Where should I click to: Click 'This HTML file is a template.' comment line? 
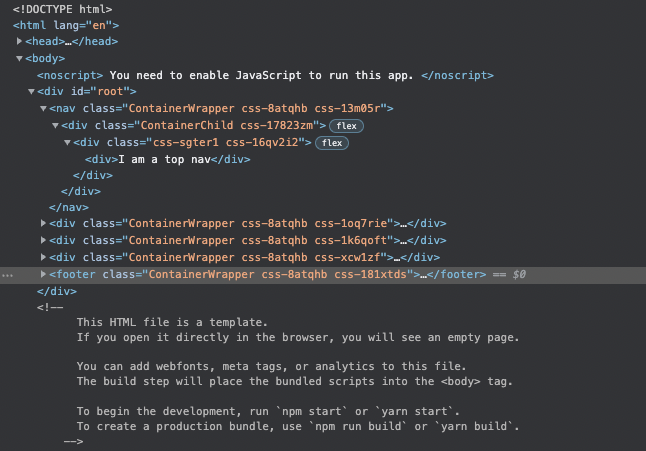click(172, 322)
